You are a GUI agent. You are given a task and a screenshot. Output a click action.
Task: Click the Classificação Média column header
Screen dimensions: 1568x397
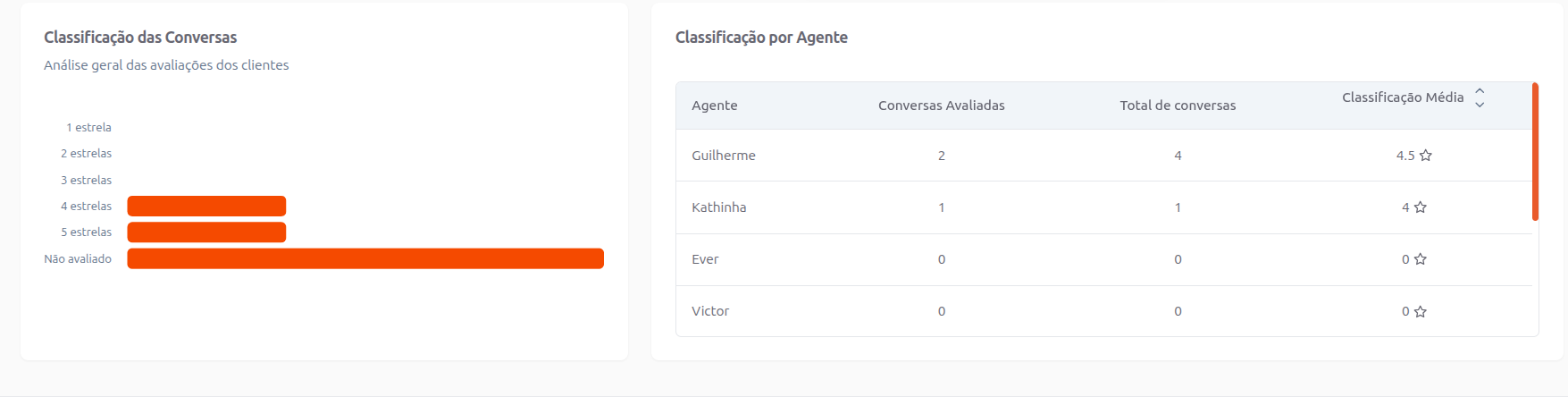tap(1403, 97)
